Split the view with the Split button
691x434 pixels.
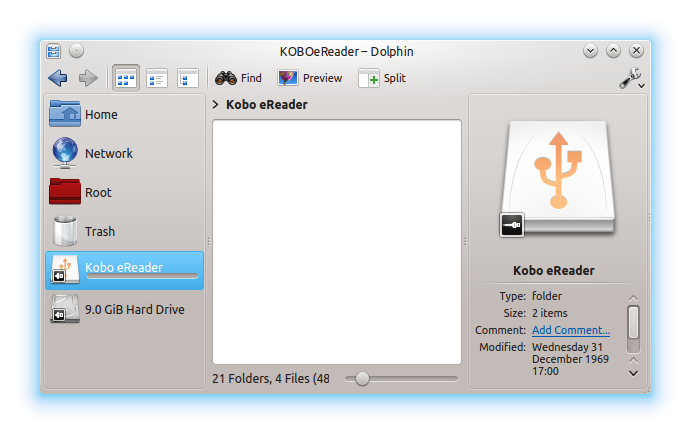[382, 78]
